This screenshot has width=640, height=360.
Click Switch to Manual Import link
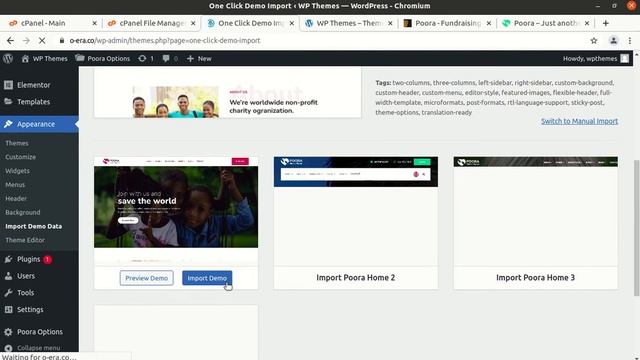coord(580,121)
